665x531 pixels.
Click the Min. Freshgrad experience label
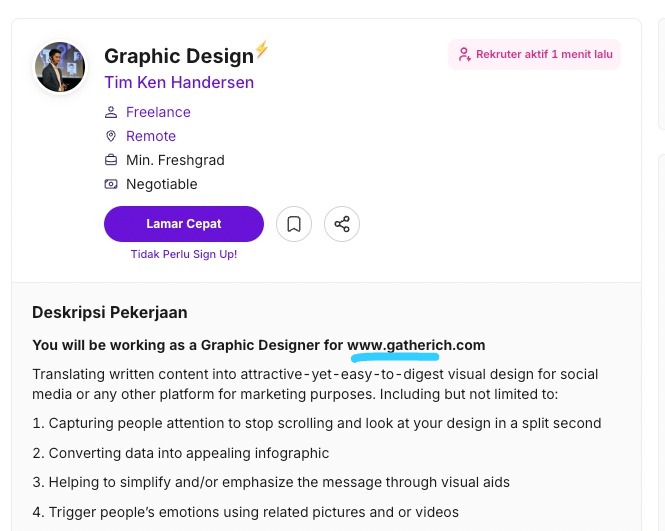(175, 160)
